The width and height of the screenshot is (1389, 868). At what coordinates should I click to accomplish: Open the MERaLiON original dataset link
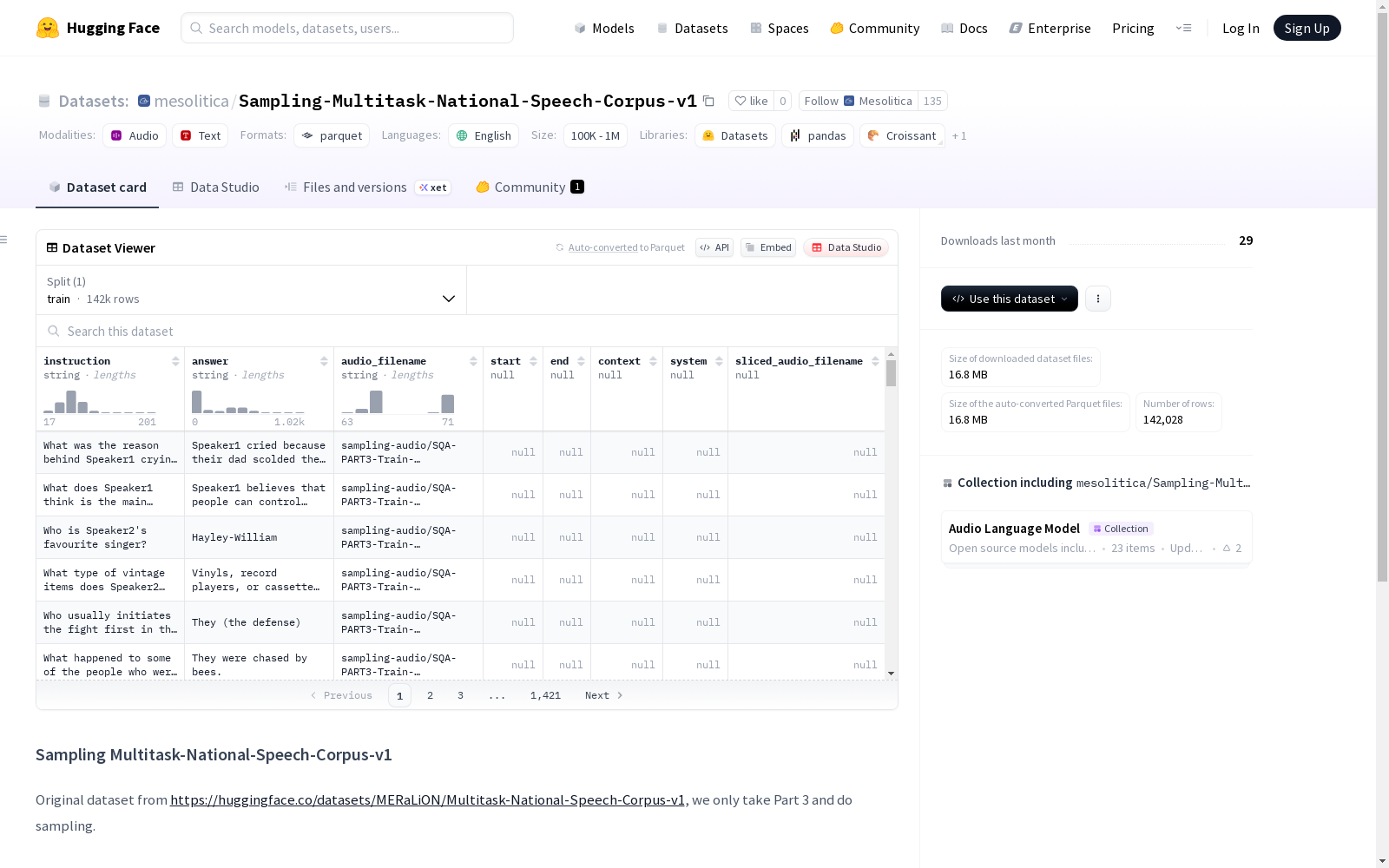click(x=427, y=799)
